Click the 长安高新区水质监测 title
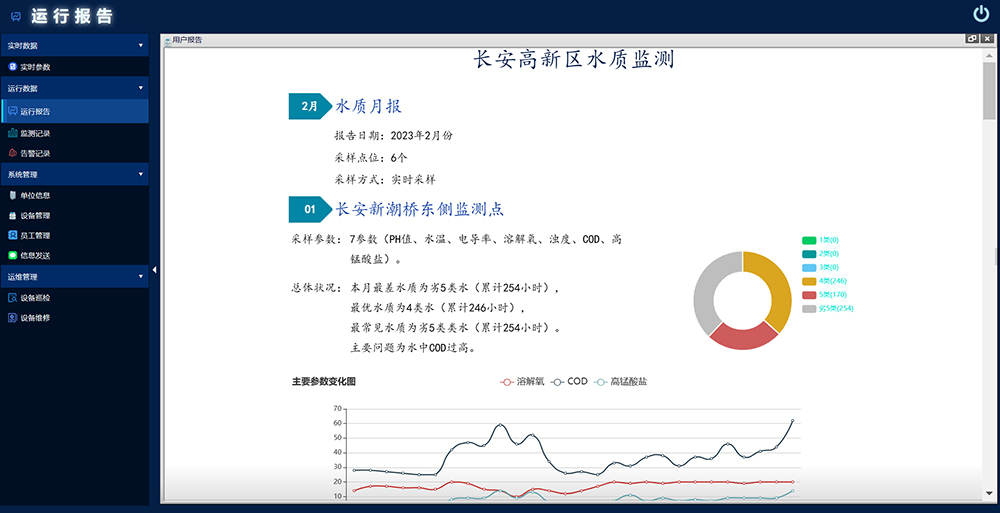Image resolution: width=1000 pixels, height=513 pixels. (x=574, y=59)
